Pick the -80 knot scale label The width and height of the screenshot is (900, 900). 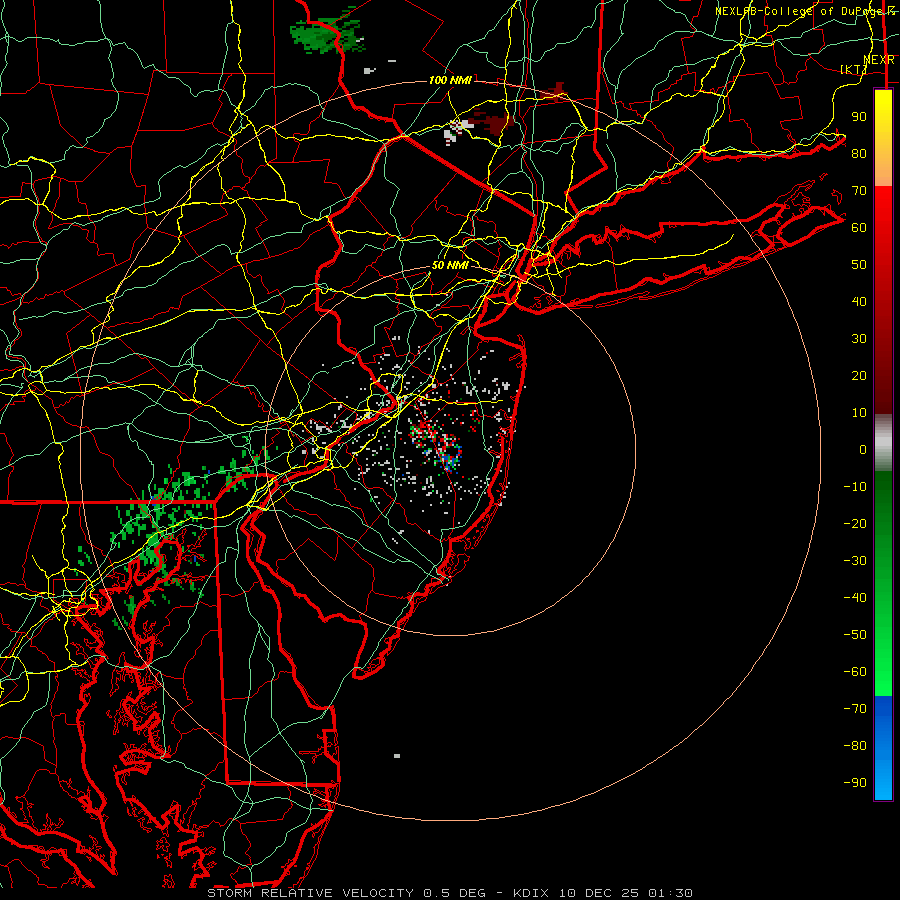point(855,746)
